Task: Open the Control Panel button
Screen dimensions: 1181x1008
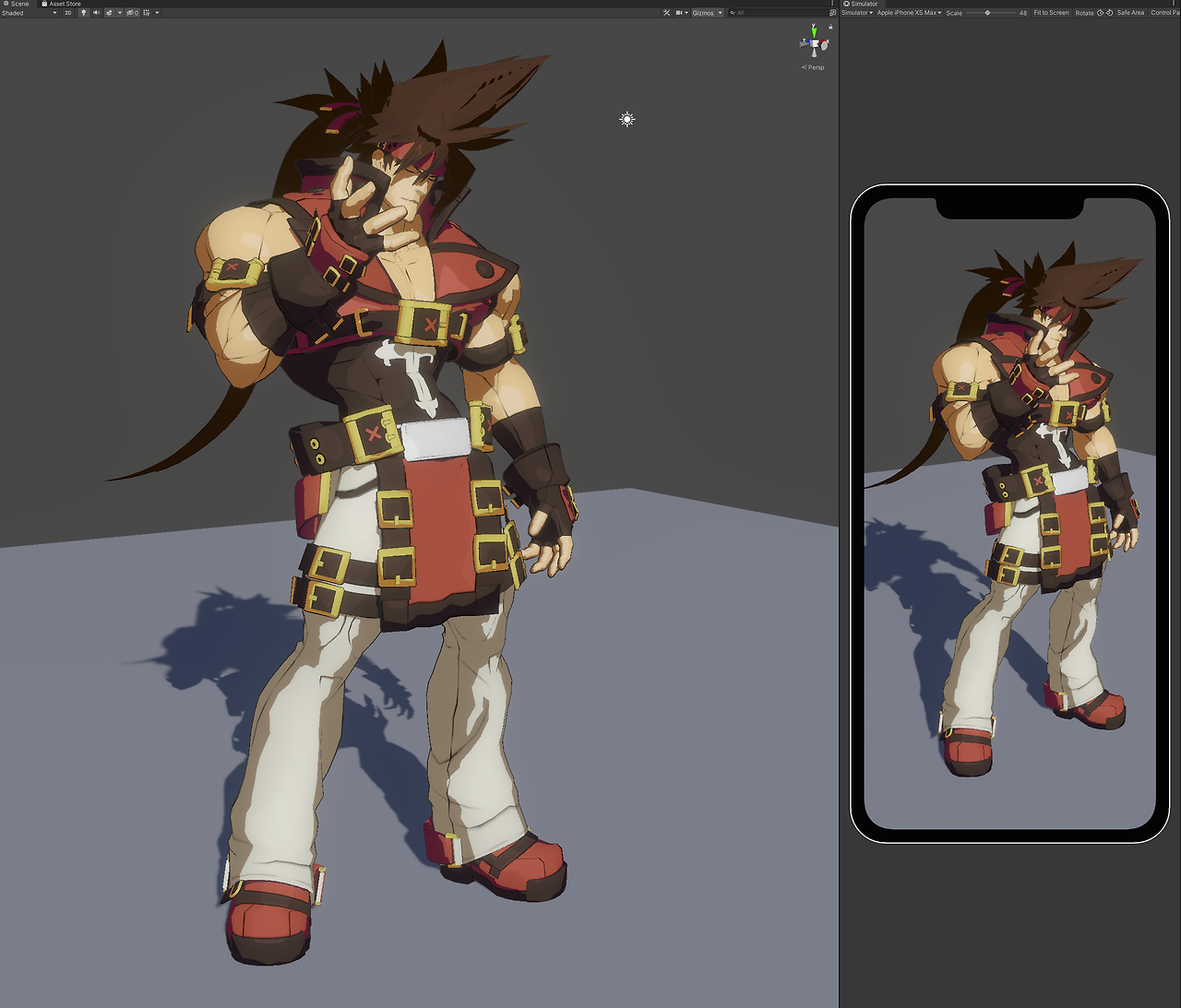Action: tap(1165, 13)
